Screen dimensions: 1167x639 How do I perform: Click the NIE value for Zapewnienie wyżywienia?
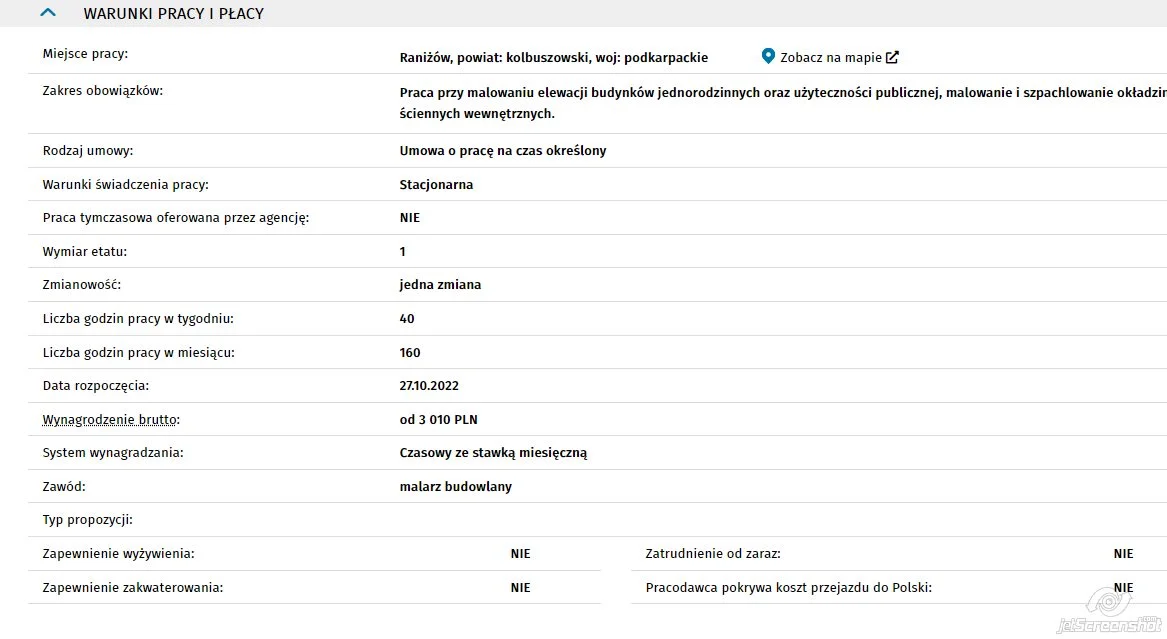tap(520, 553)
